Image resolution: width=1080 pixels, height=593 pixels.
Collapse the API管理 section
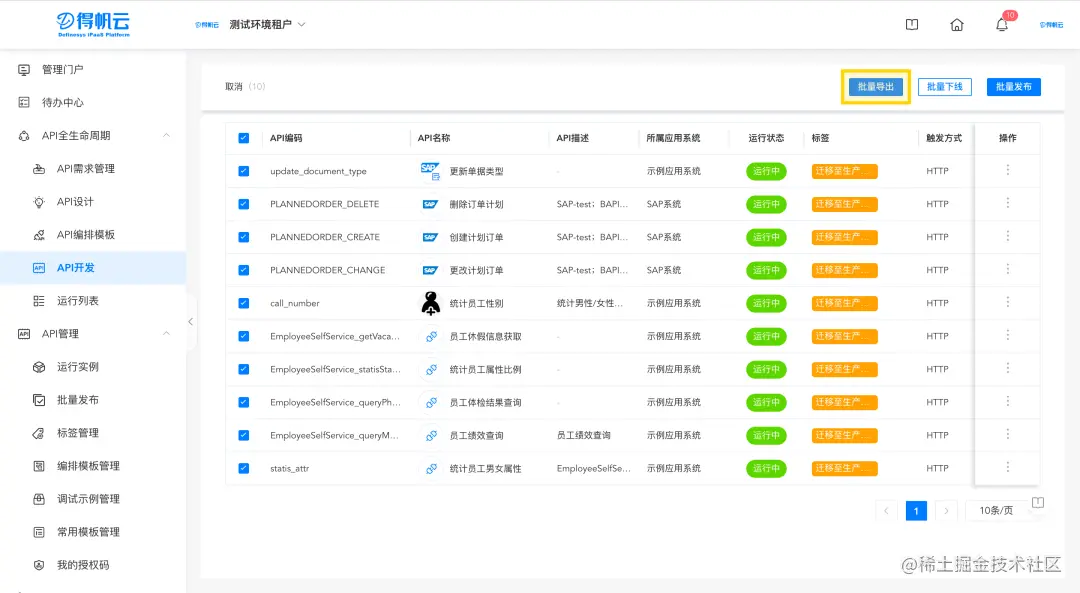[x=166, y=334]
